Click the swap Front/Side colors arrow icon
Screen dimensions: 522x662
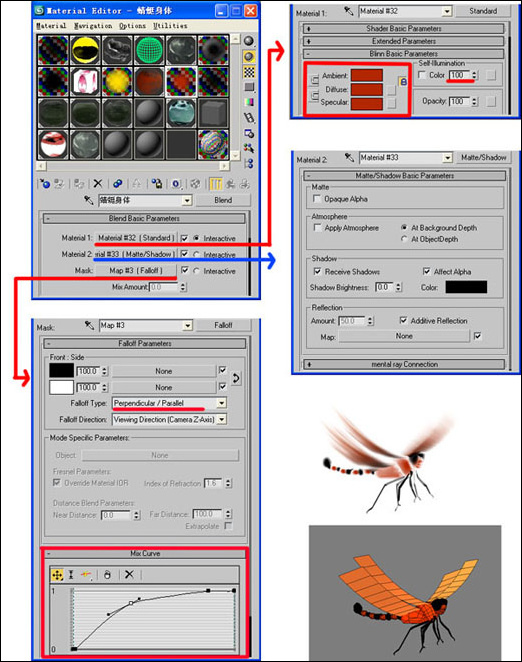(x=236, y=378)
